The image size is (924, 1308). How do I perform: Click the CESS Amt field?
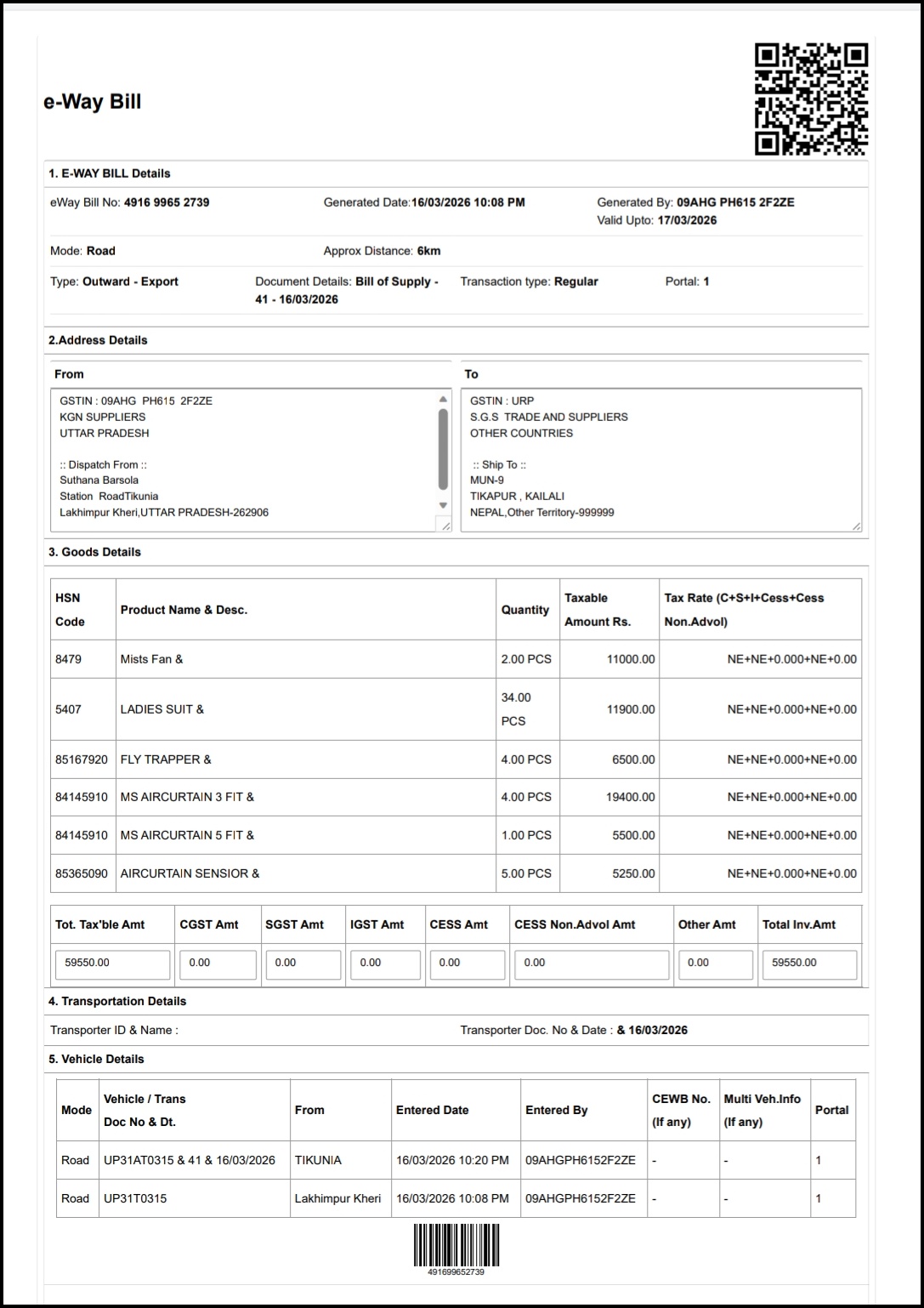467,964
